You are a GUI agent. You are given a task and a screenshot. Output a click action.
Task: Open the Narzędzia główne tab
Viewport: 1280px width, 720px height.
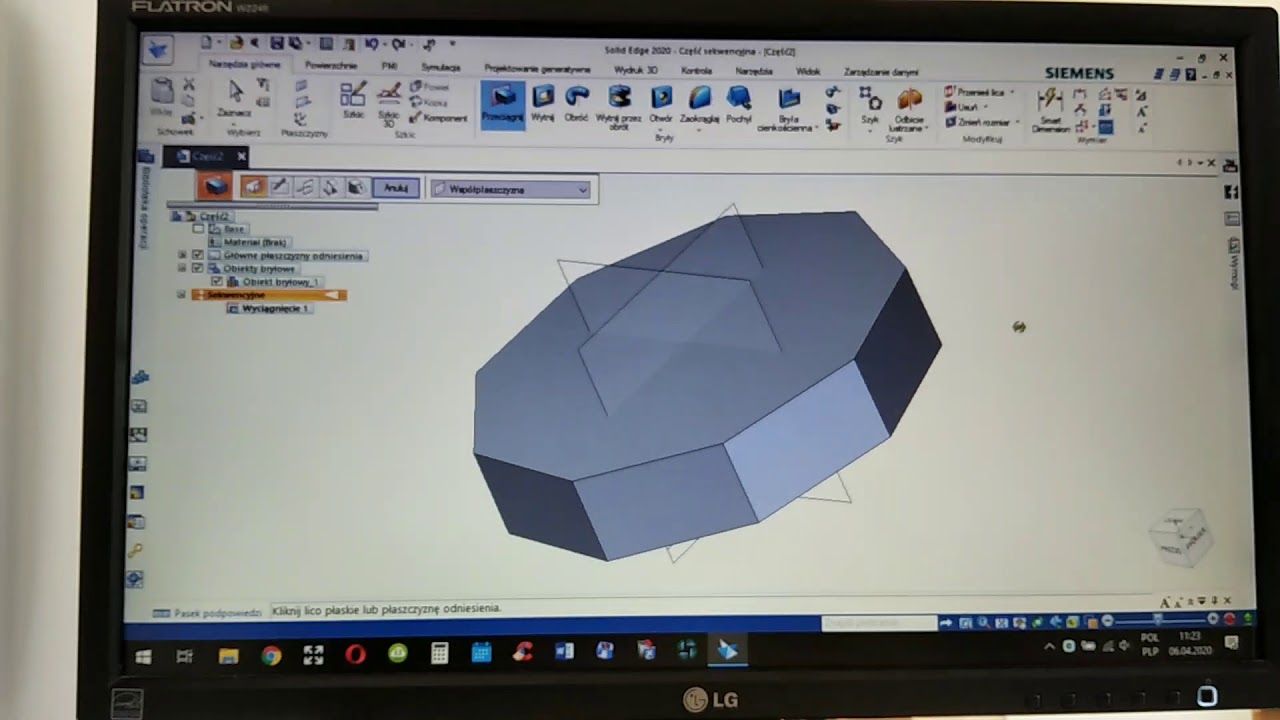pyautogui.click(x=245, y=65)
